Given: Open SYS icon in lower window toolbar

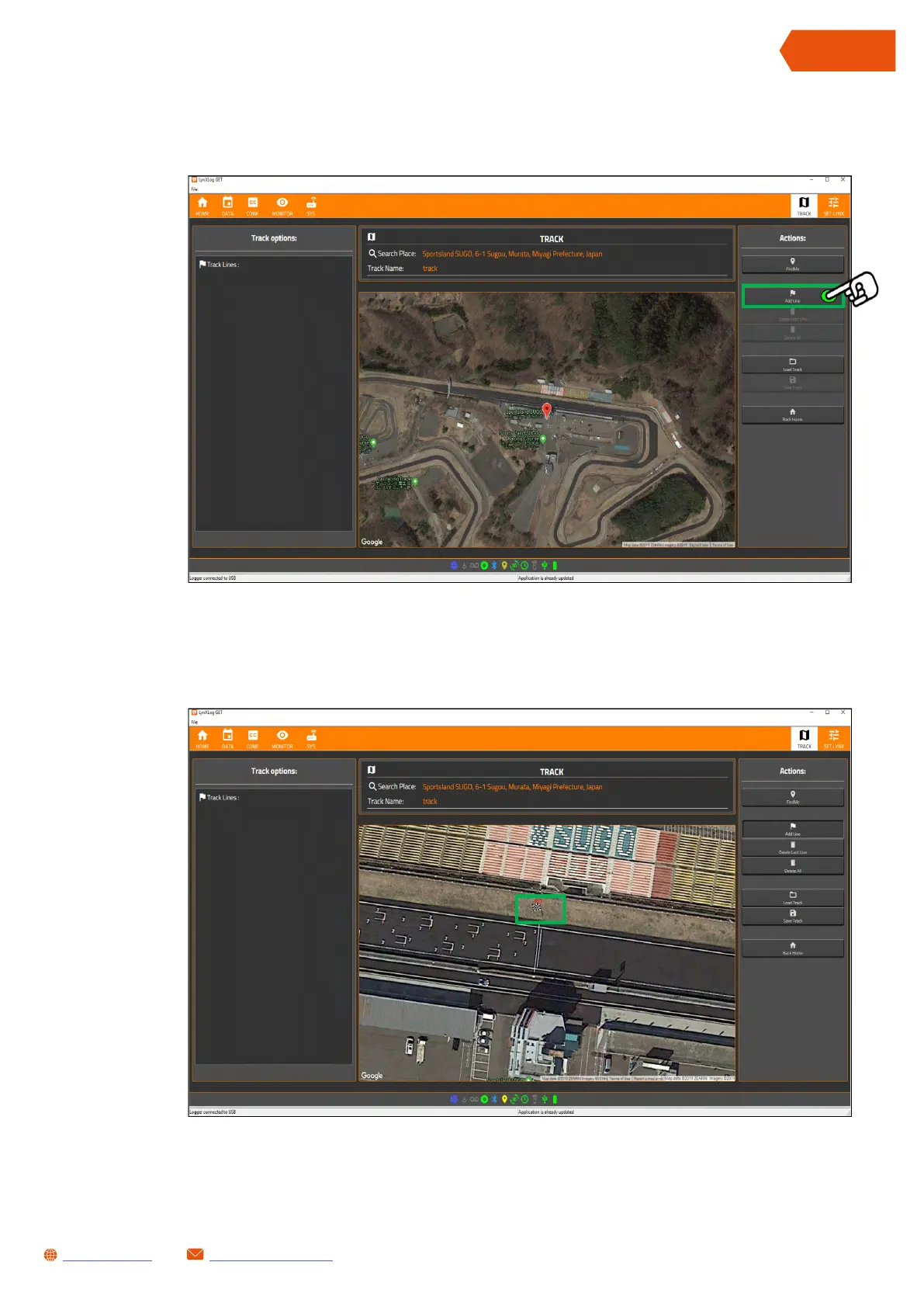Looking at the screenshot, I should 311,737.
